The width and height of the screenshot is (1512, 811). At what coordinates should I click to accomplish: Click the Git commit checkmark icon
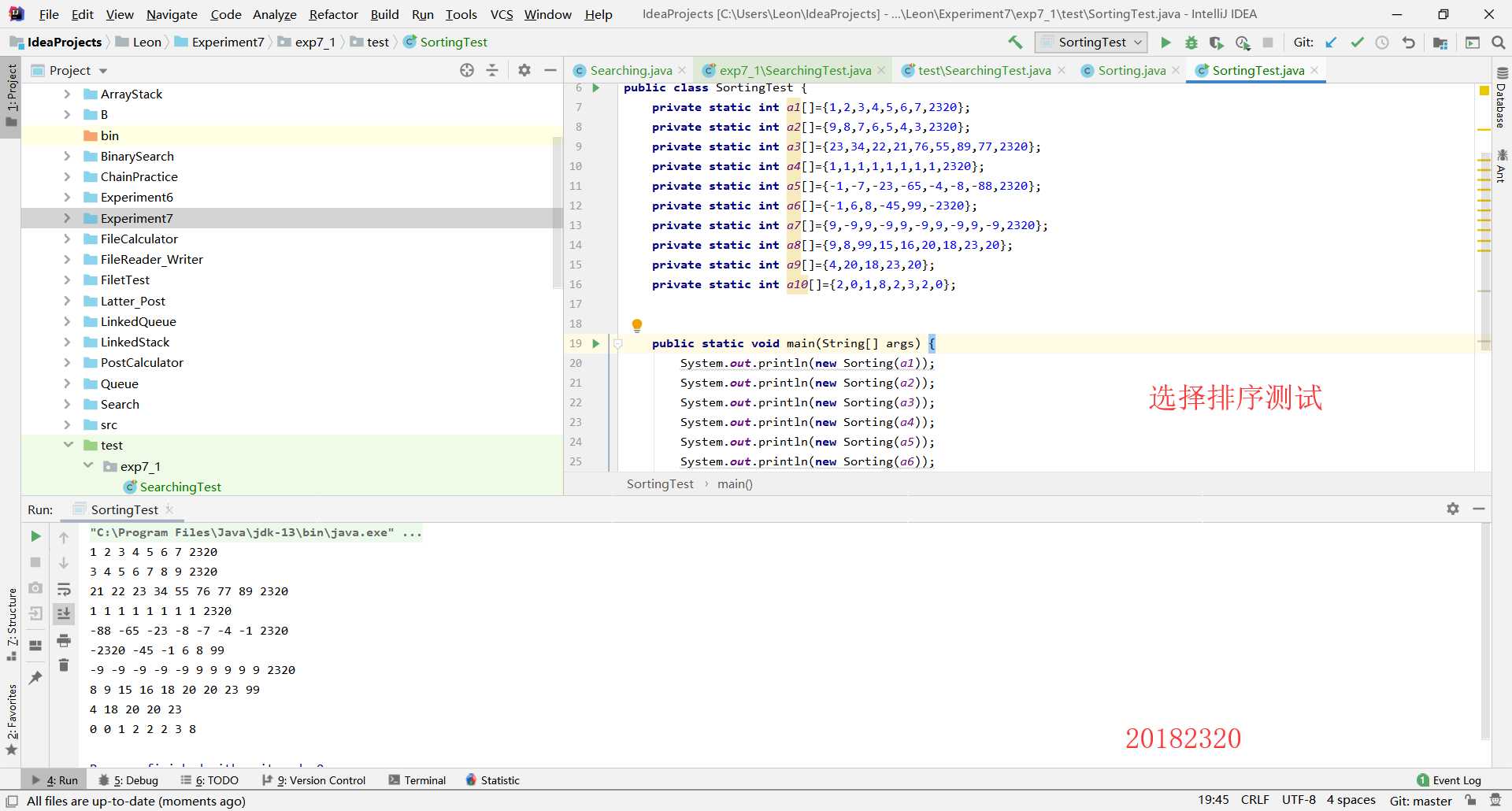click(x=1357, y=43)
